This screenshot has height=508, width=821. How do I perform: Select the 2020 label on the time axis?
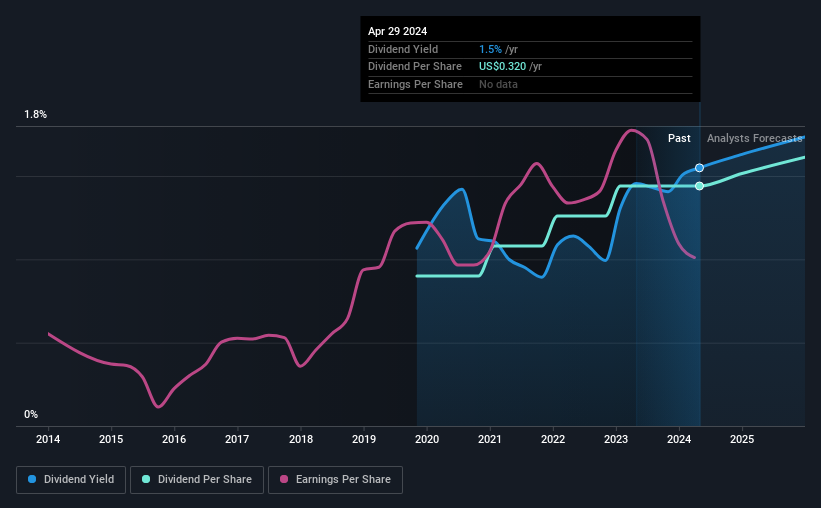[x=427, y=439]
